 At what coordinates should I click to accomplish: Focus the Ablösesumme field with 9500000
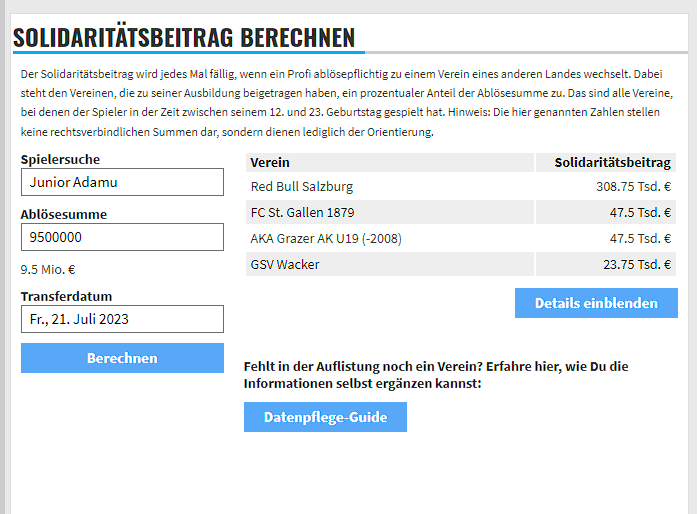(122, 237)
